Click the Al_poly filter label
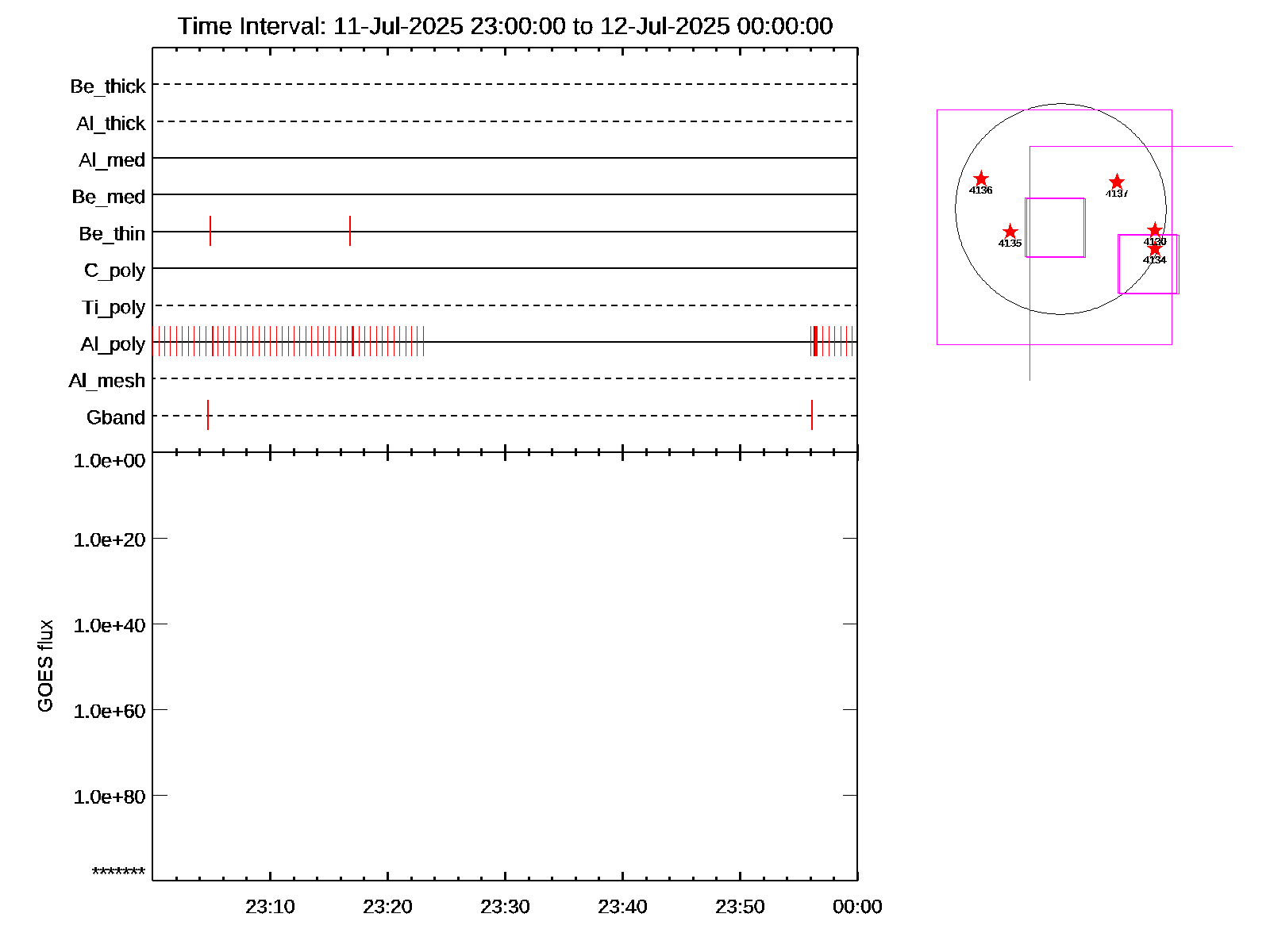Viewport: 1270px width, 952px height. tap(113, 344)
